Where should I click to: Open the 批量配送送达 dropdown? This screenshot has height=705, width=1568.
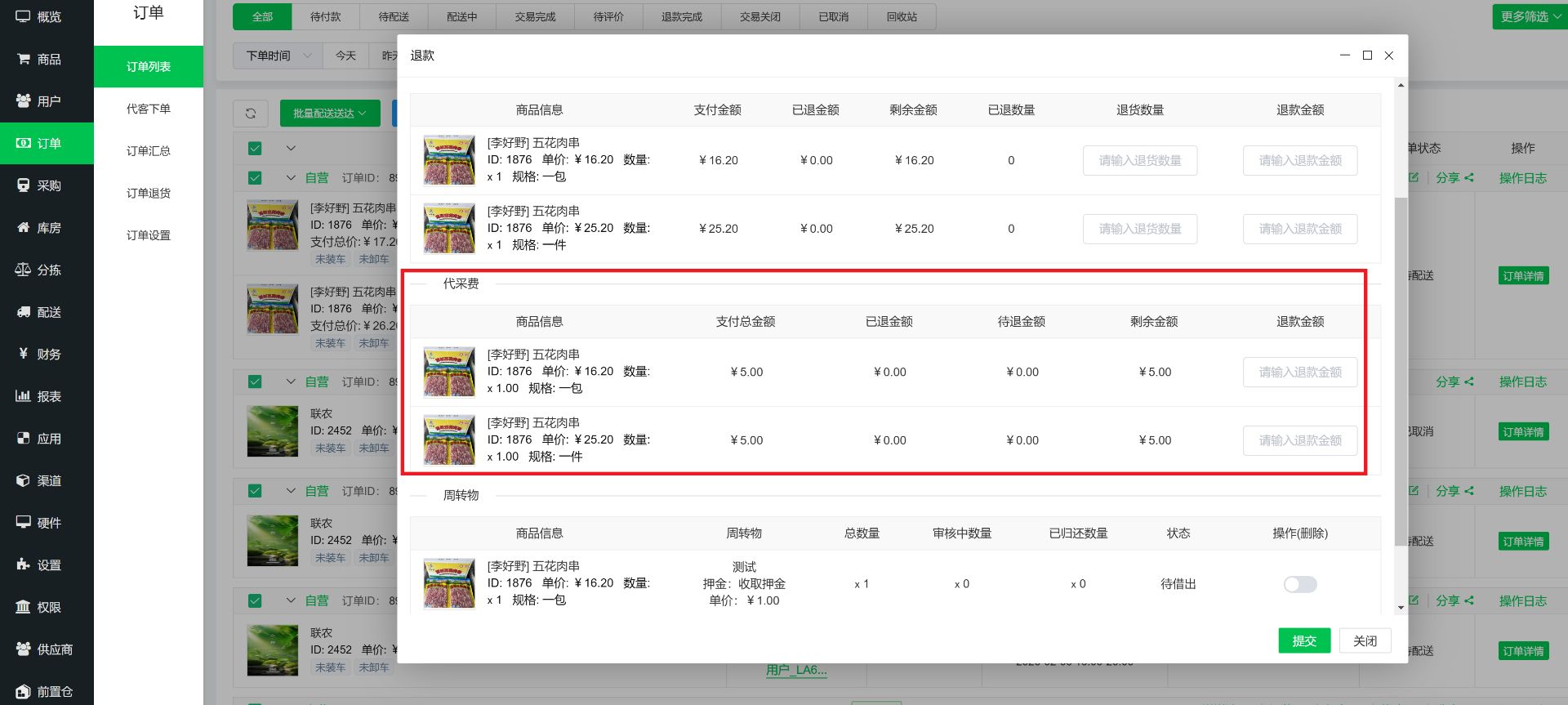coord(330,114)
